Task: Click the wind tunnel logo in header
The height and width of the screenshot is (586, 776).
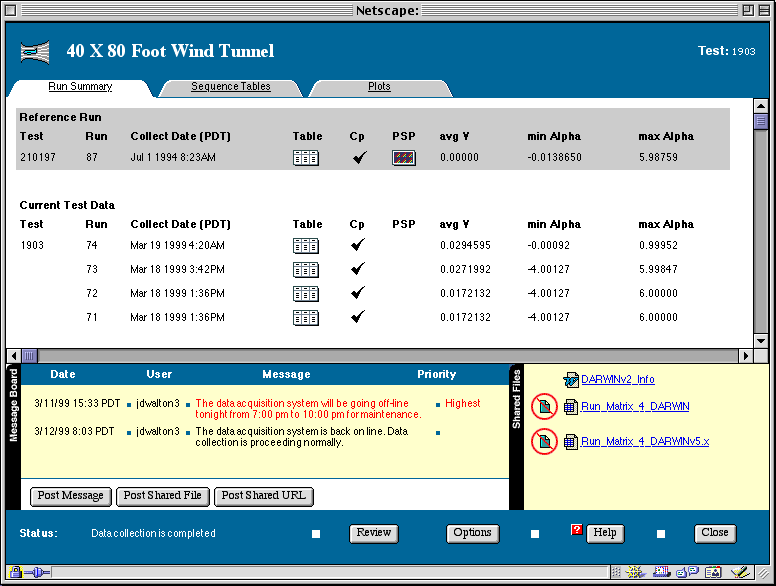Action: click(x=35, y=51)
